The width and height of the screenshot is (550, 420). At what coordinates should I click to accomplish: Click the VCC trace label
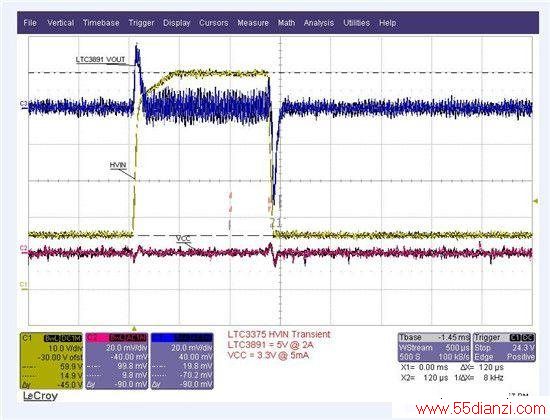(183, 239)
